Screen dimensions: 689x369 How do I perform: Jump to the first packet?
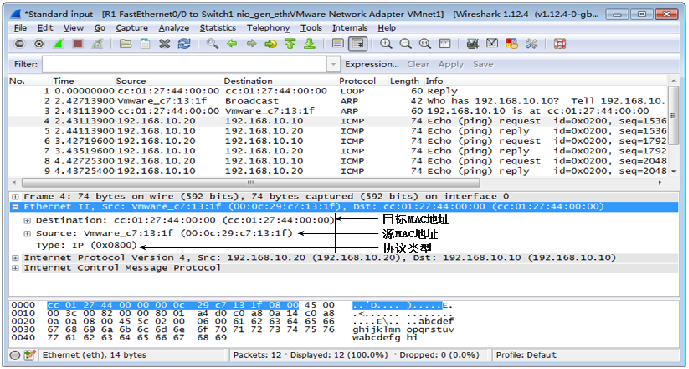[290, 43]
